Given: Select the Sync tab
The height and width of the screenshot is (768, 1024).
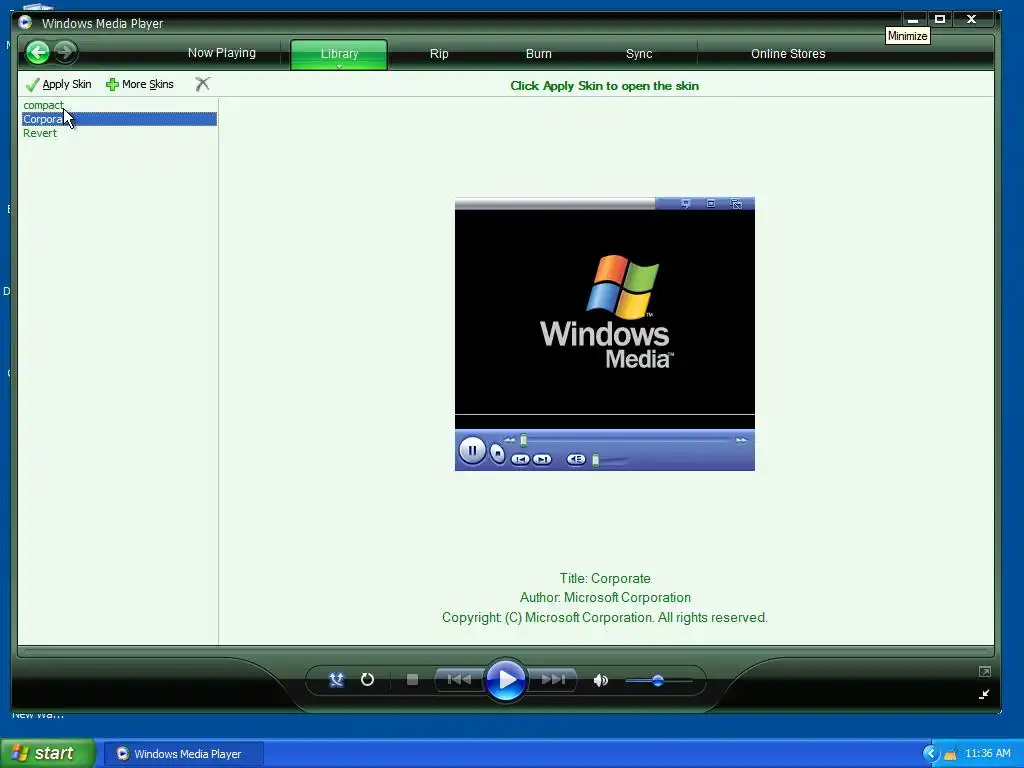Looking at the screenshot, I should click(x=639, y=54).
